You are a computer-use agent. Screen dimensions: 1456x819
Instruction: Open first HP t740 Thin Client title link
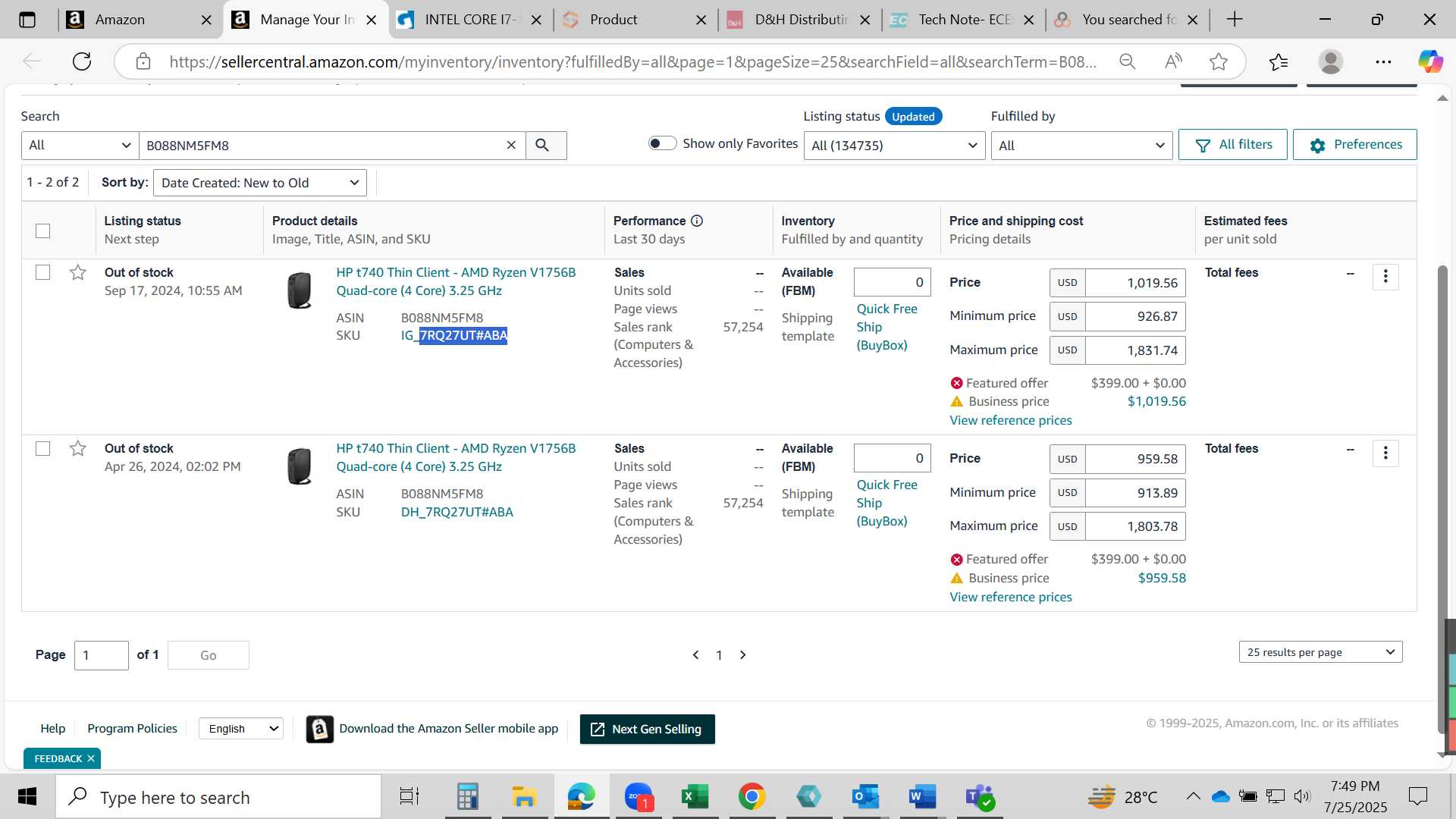point(456,281)
